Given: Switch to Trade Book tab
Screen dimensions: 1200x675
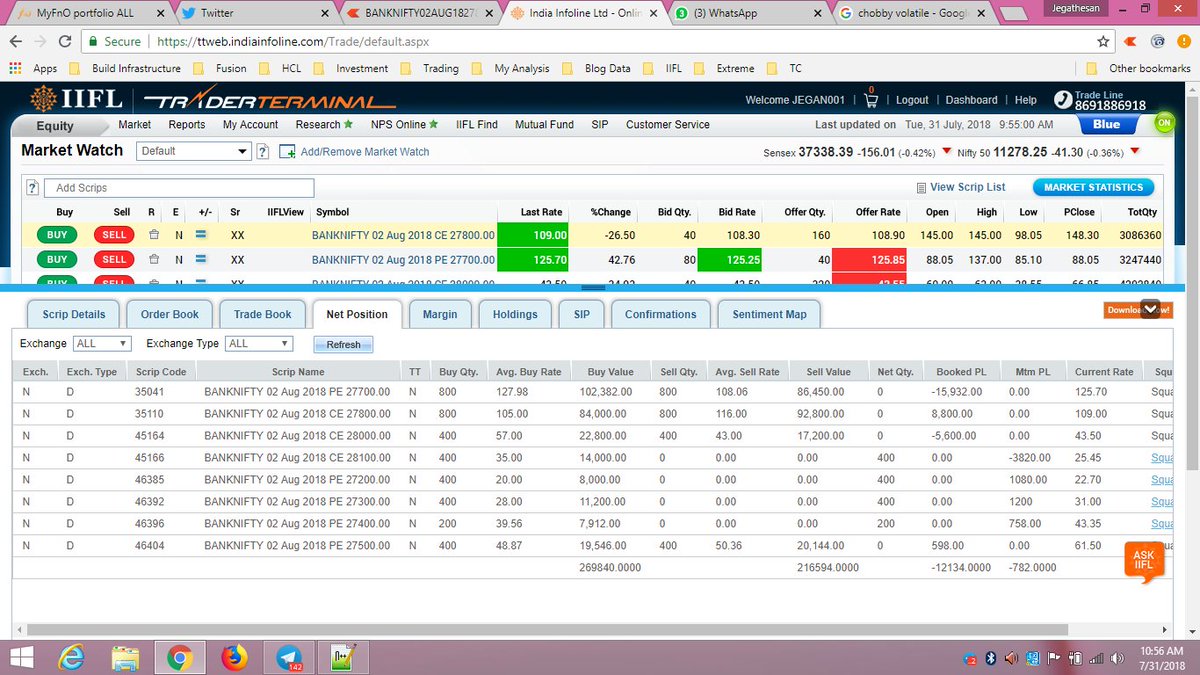Looking at the screenshot, I should 262,314.
